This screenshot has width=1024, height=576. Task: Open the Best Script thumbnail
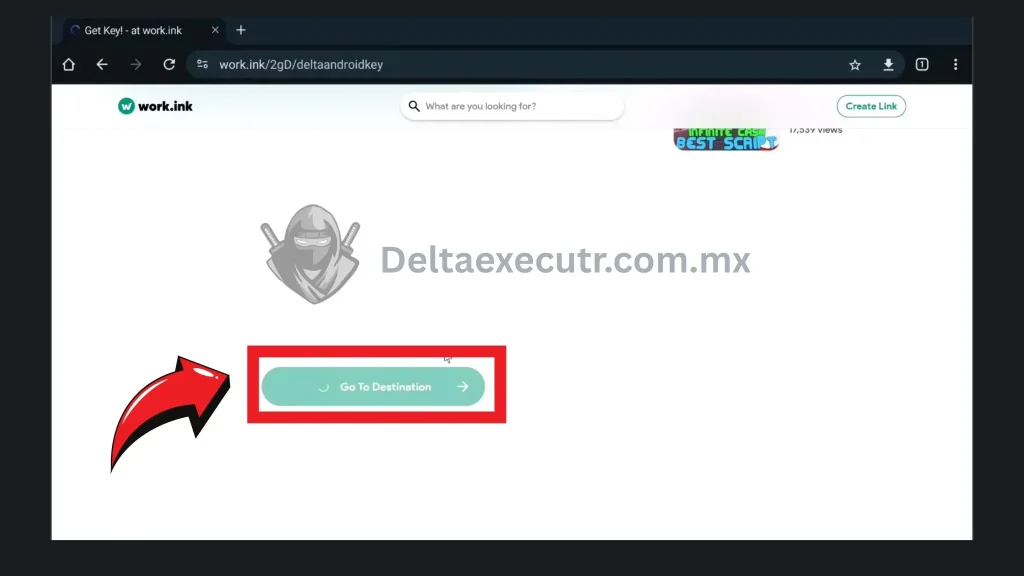click(726, 139)
